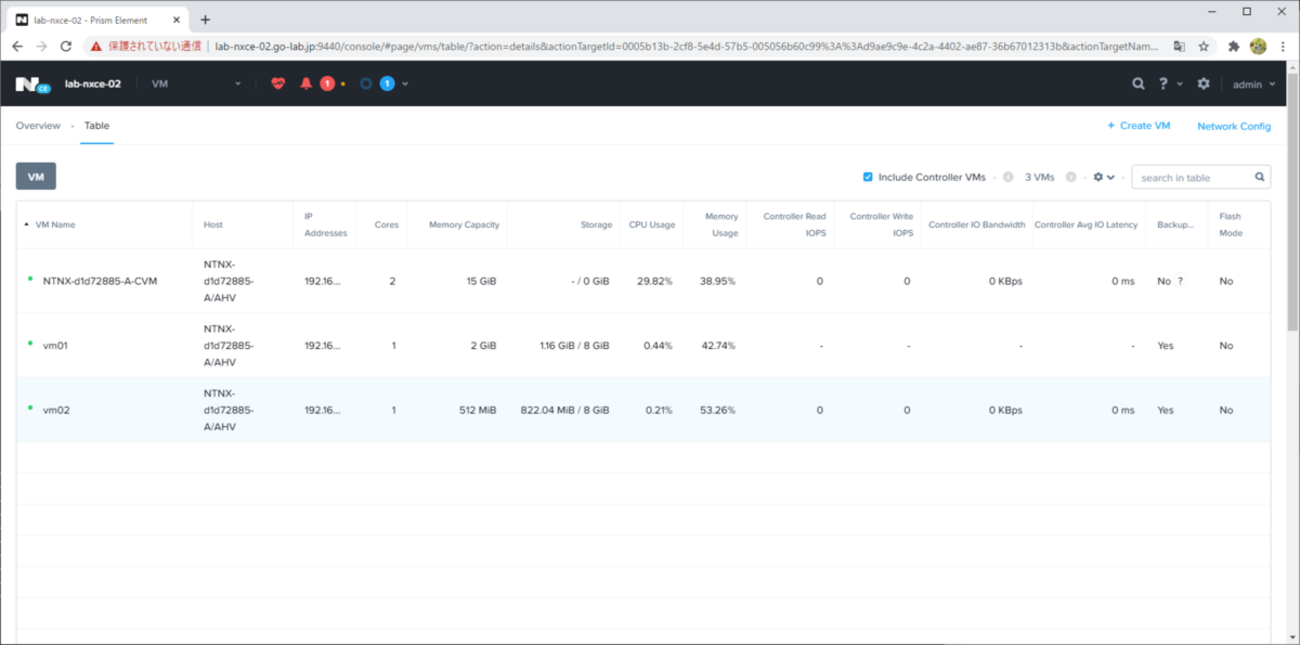The height and width of the screenshot is (645, 1300).
Task: Click the Create VM link
Action: pos(1138,126)
